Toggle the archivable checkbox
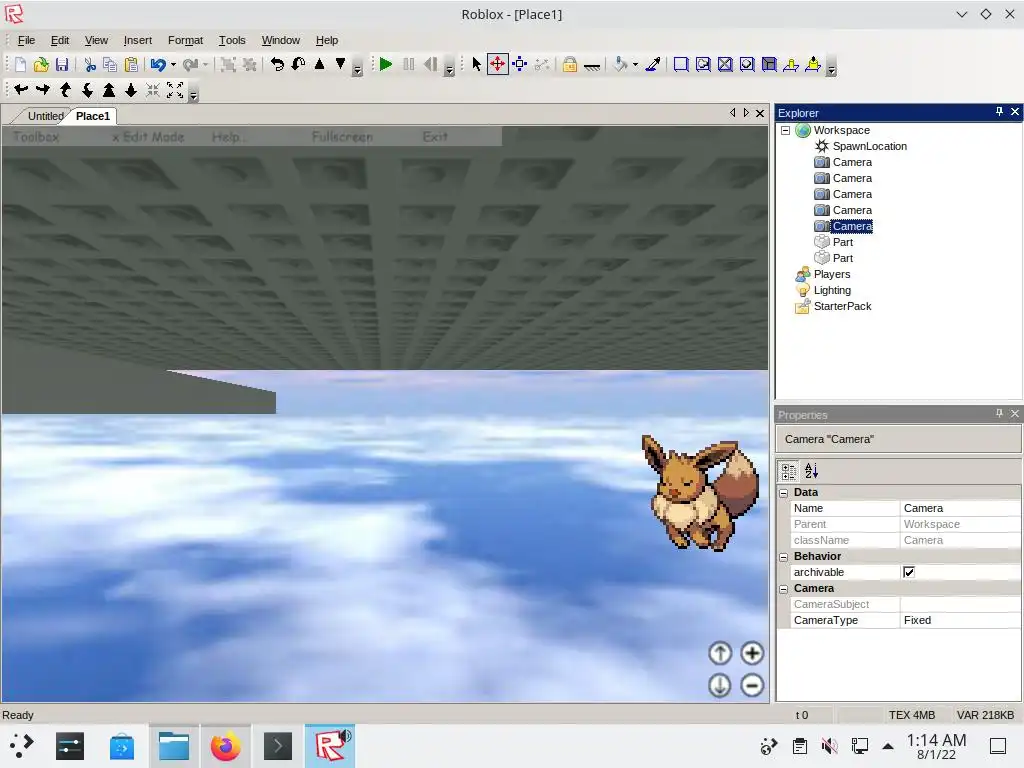Viewport: 1024px width, 768px height. pos(908,572)
